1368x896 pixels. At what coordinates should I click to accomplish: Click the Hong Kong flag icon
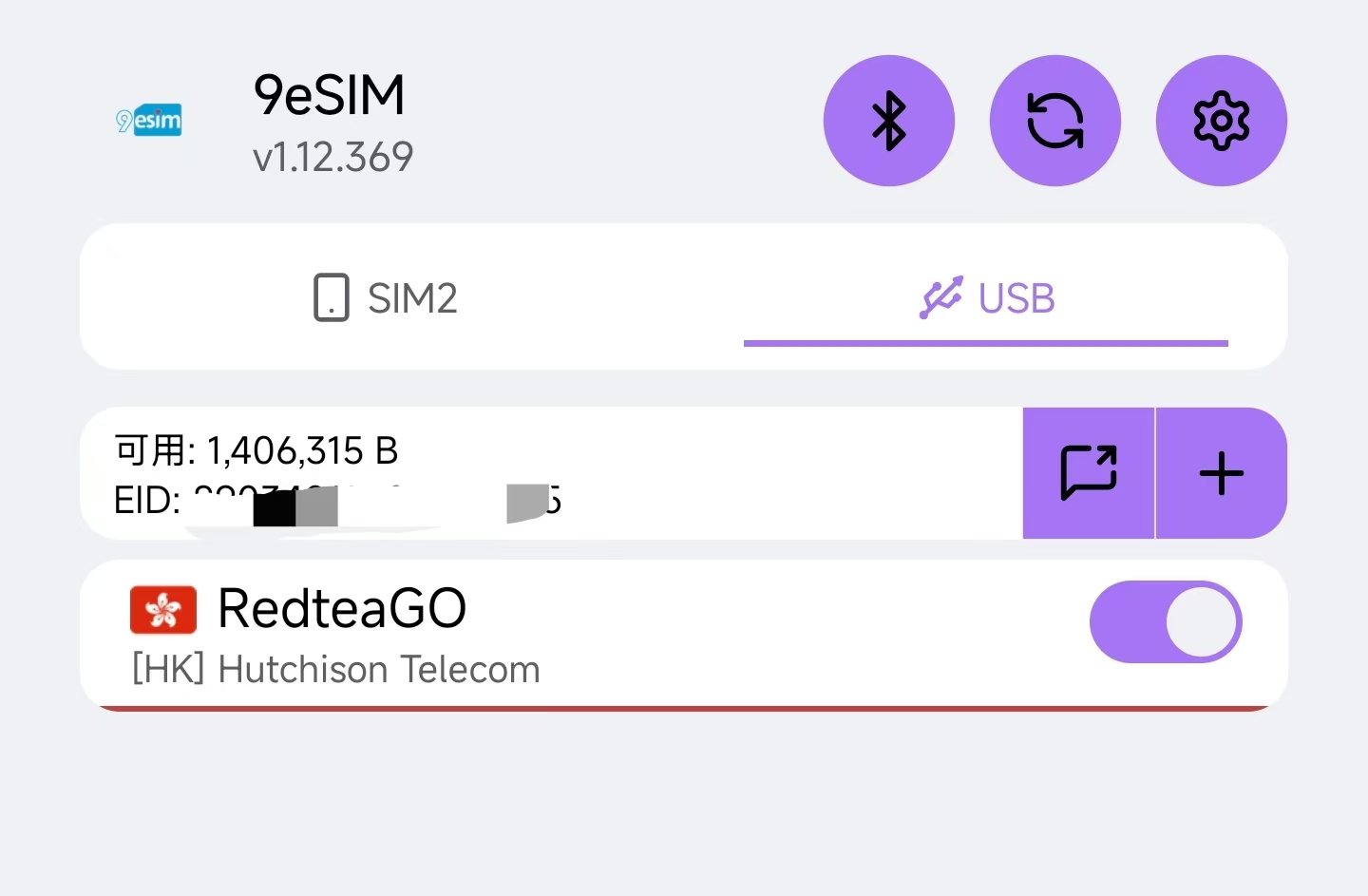click(x=163, y=609)
